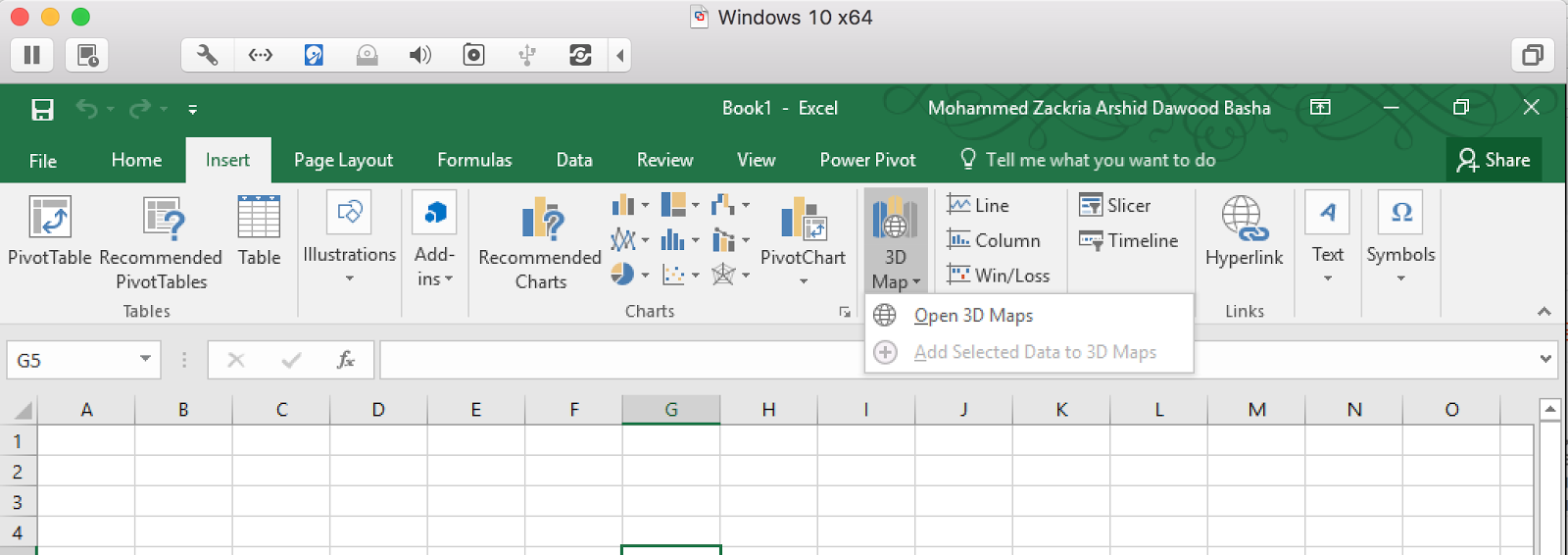1568x555 pixels.
Task: Insert a surface or radar chart
Action: point(730,275)
